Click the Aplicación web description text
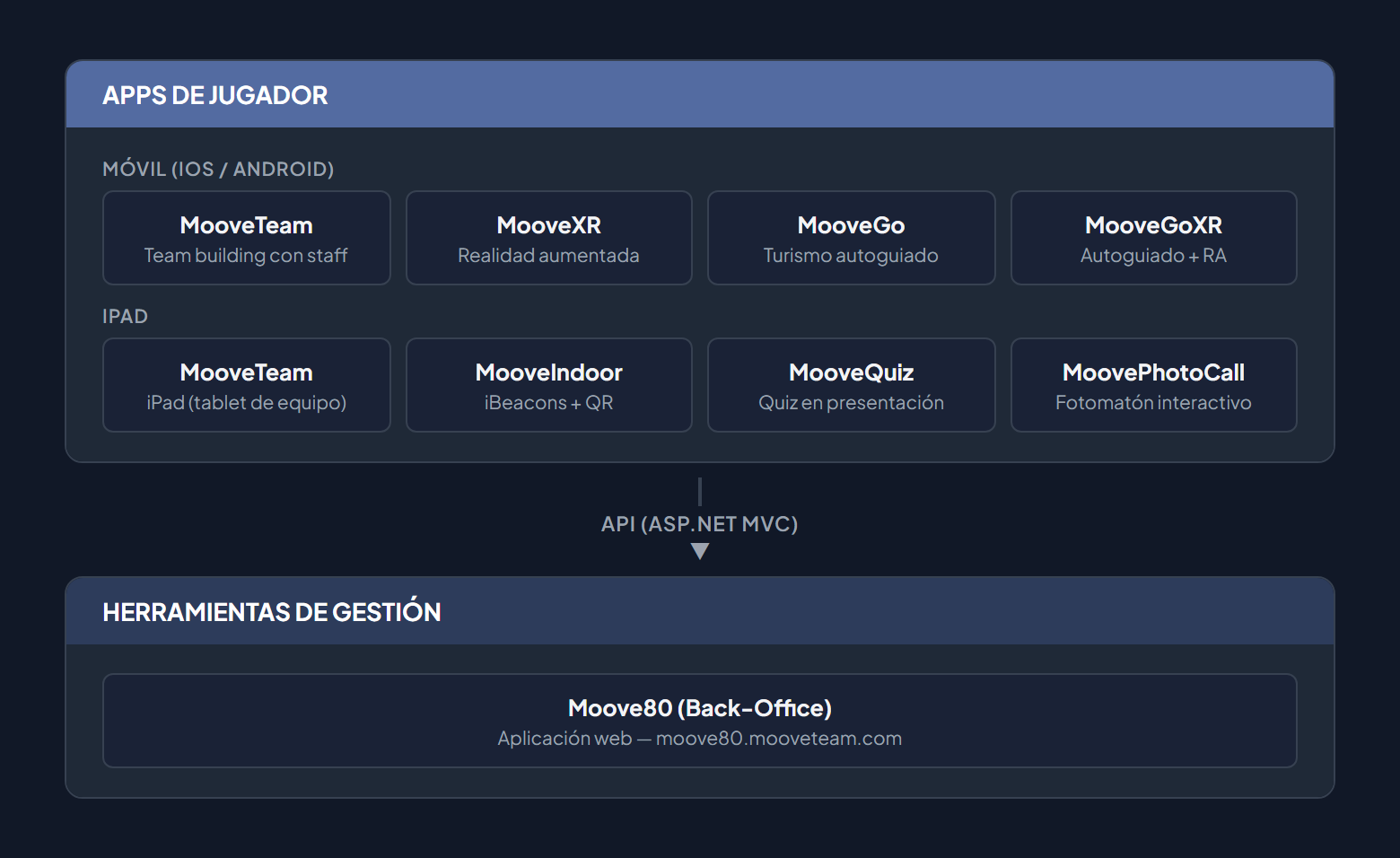The height and width of the screenshot is (858, 1400). click(566, 738)
